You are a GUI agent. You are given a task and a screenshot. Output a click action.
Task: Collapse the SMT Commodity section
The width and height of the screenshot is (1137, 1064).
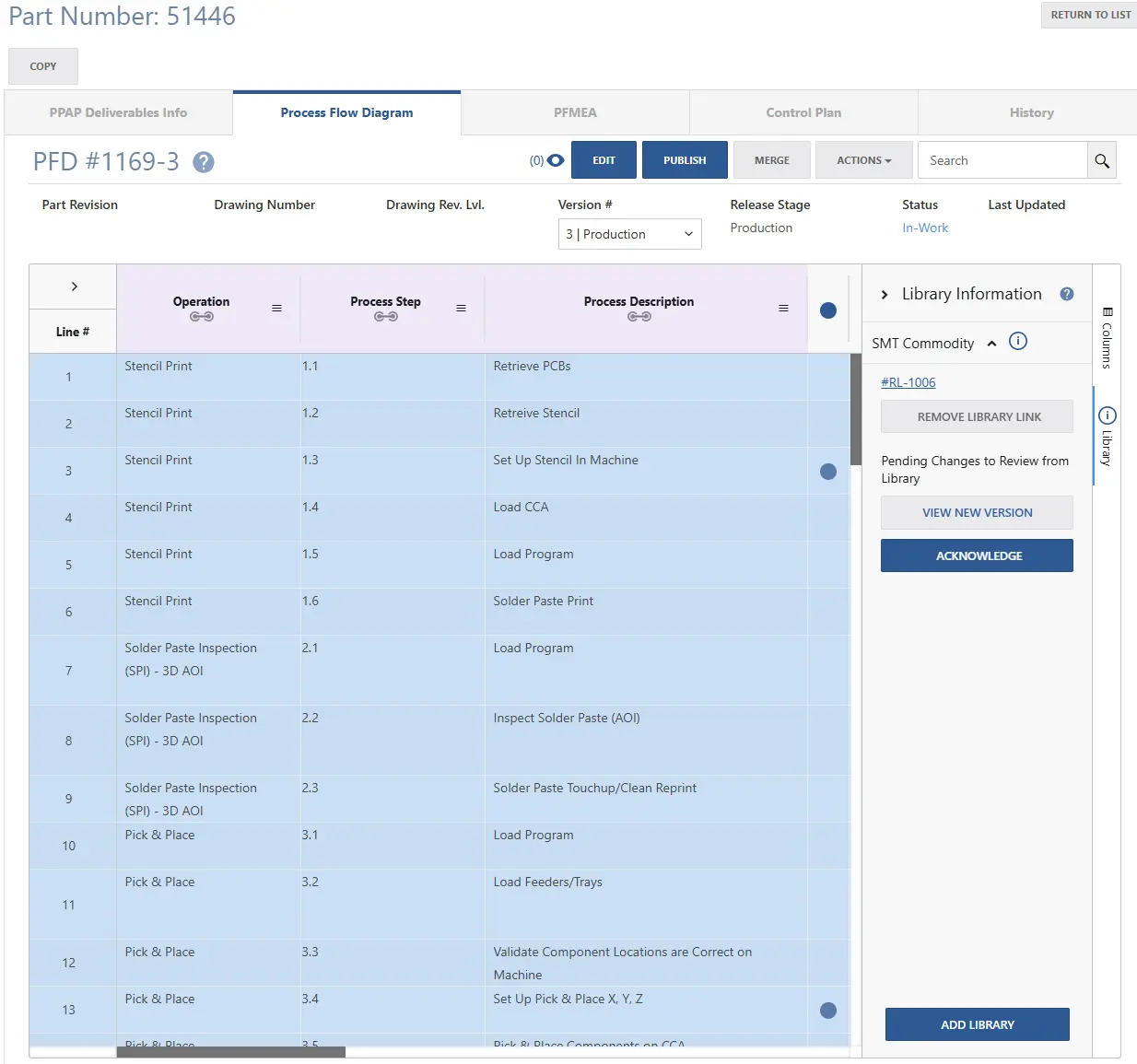pyautogui.click(x=992, y=343)
